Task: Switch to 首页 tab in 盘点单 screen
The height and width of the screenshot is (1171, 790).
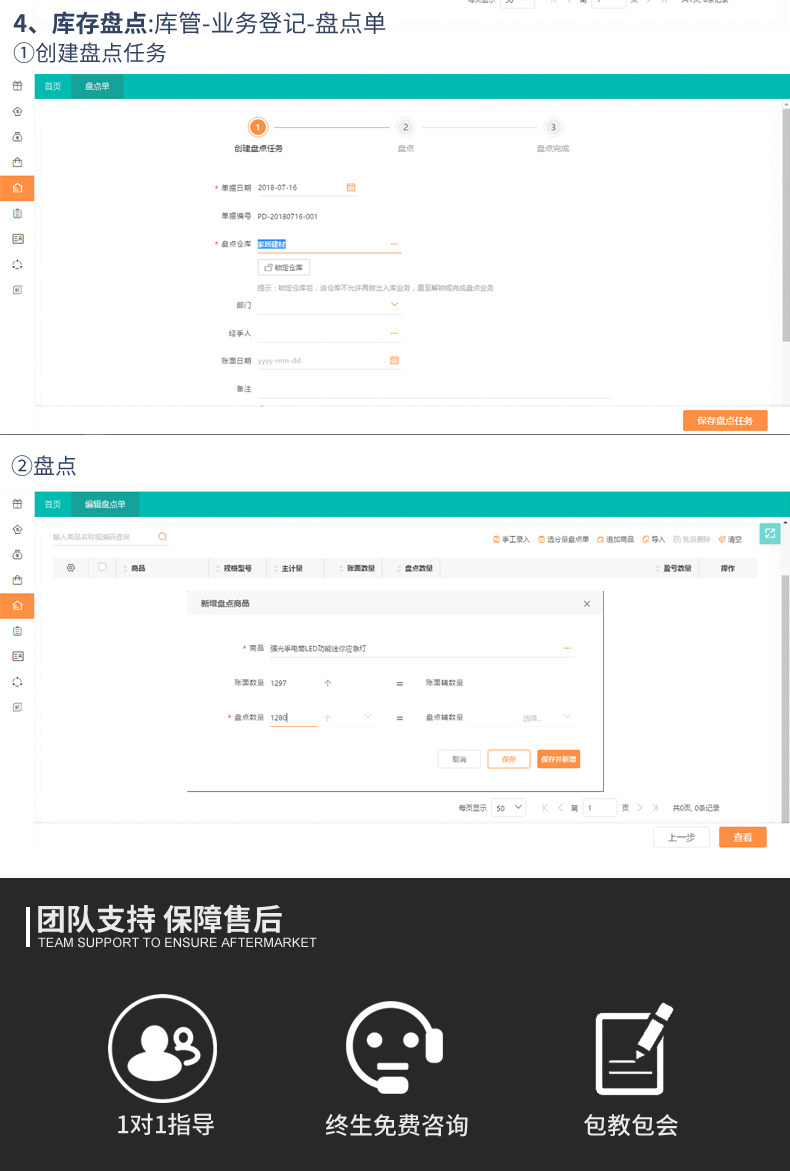Action: click(x=52, y=87)
